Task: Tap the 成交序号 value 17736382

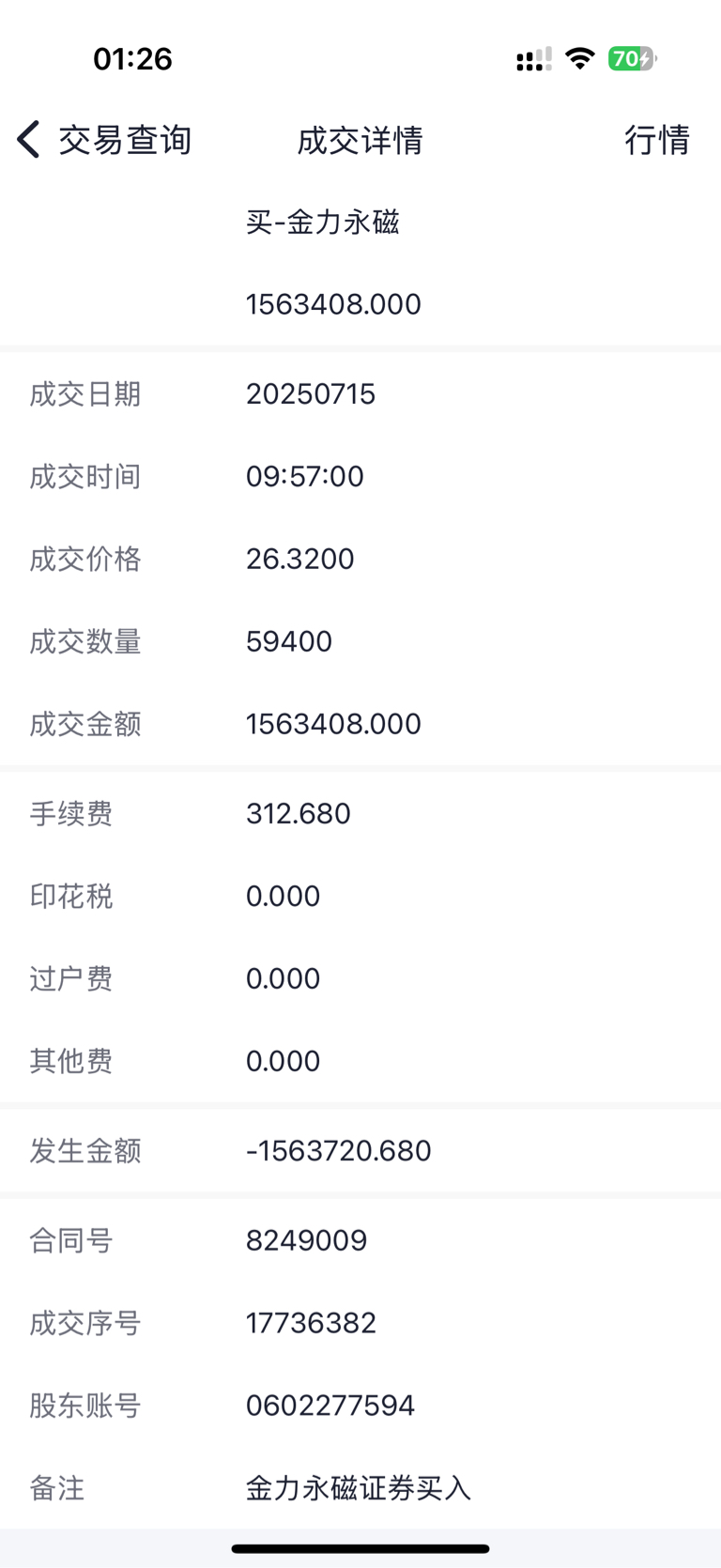Action: click(x=311, y=1324)
